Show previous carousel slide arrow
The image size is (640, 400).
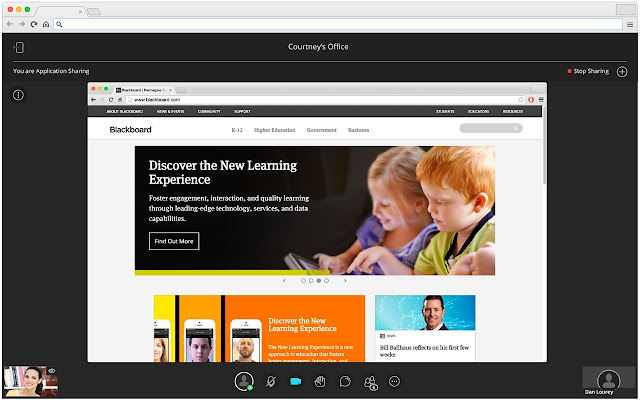[284, 281]
